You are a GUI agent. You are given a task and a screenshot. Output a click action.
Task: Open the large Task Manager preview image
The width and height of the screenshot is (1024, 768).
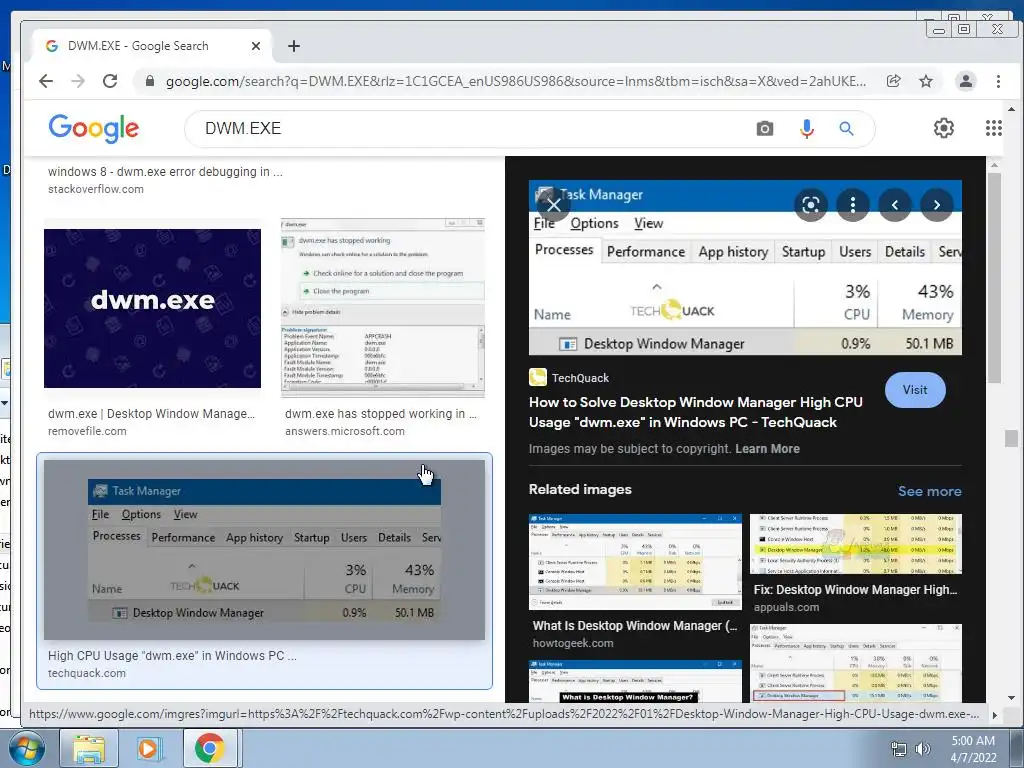coord(745,268)
